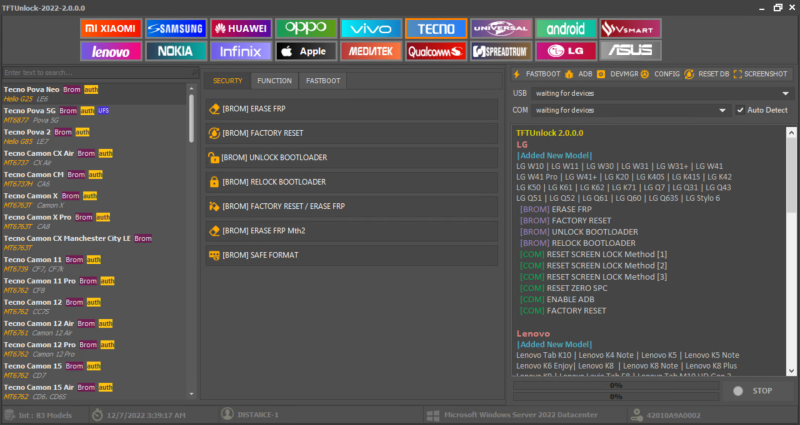The height and width of the screenshot is (425, 800).
Task: Select Tecno Camon 12 Air model
Action: click(95, 328)
